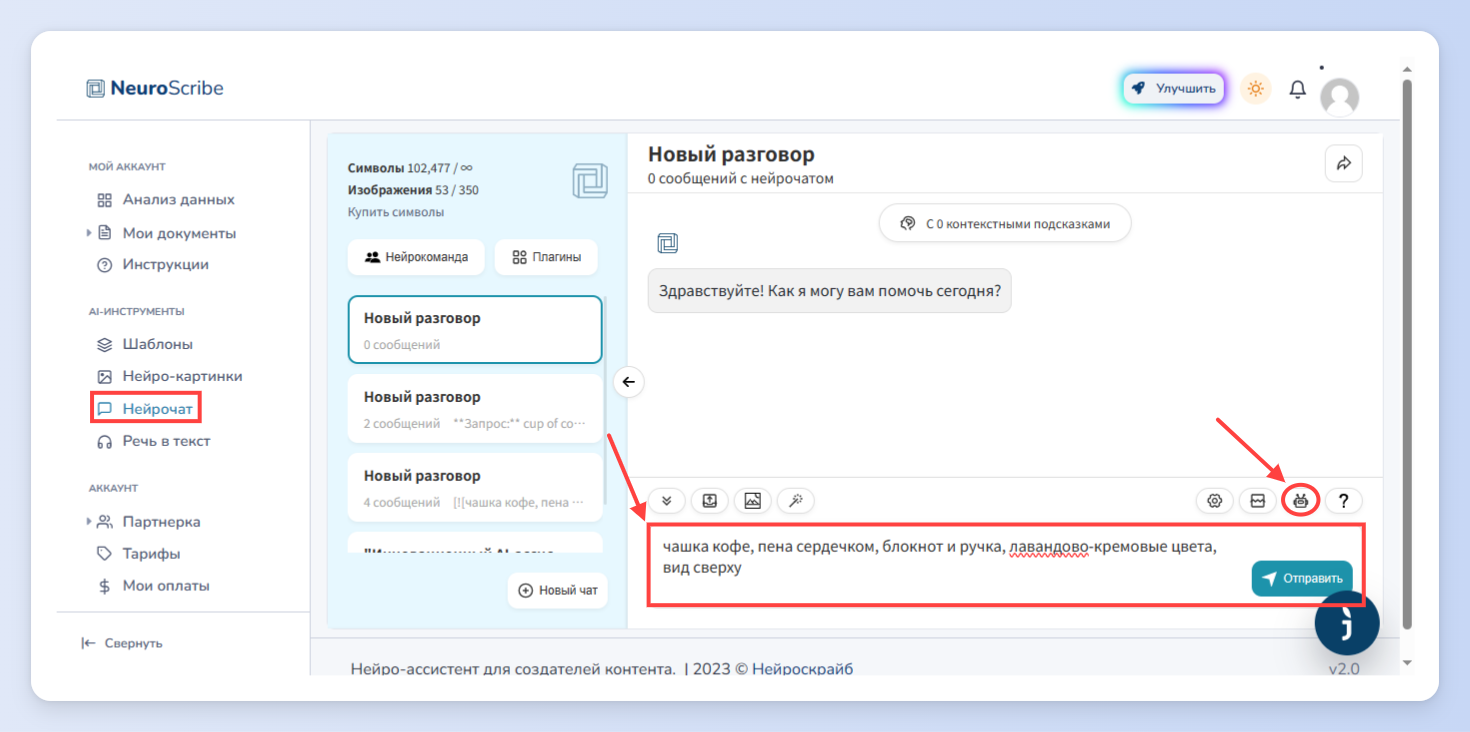The height and width of the screenshot is (732, 1470).
Task: Open the notifications bell
Action: pyautogui.click(x=1297, y=89)
